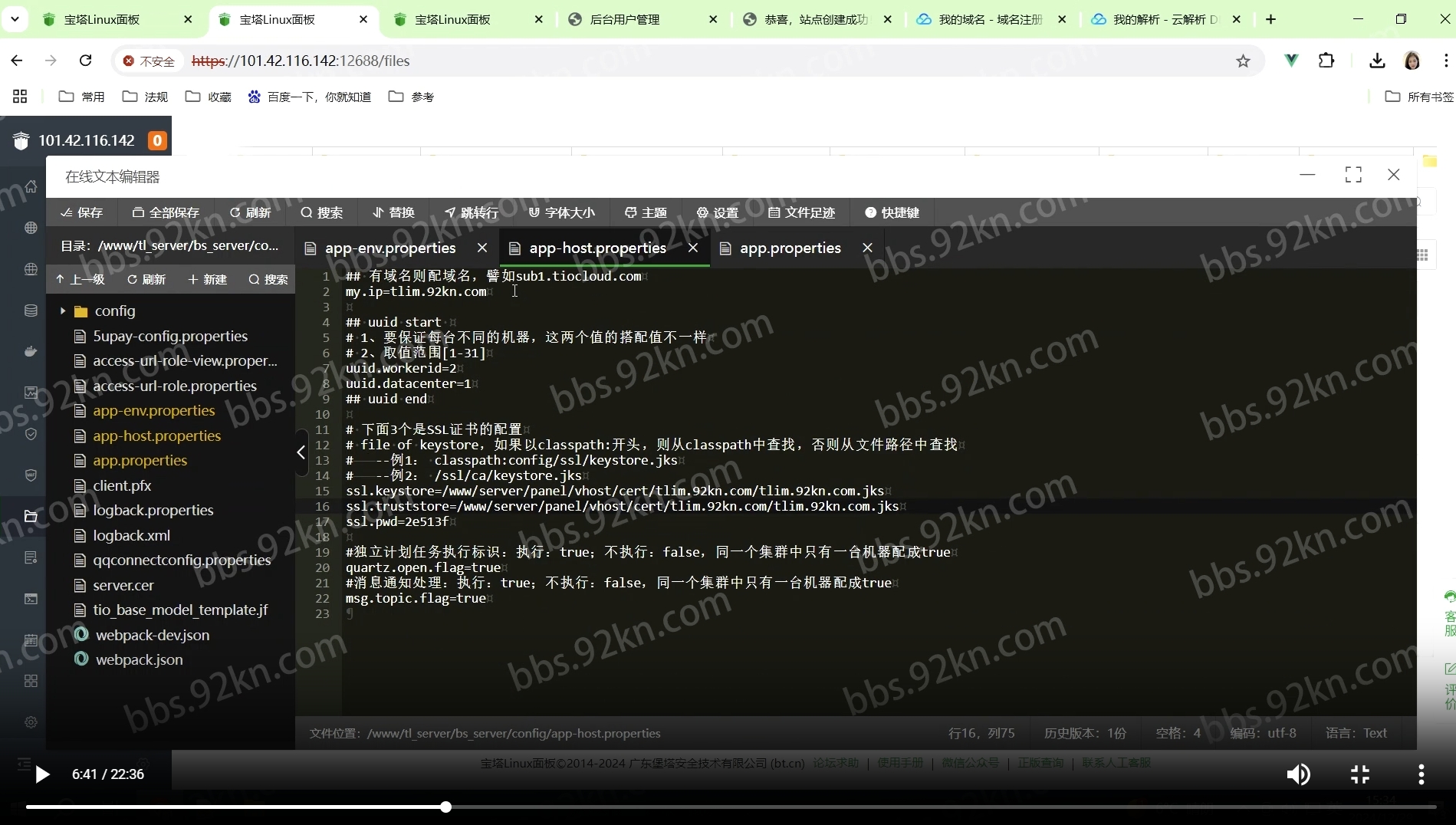This screenshot has height=825, width=1456.
Task: Toggle video volume mute
Action: point(1298,774)
